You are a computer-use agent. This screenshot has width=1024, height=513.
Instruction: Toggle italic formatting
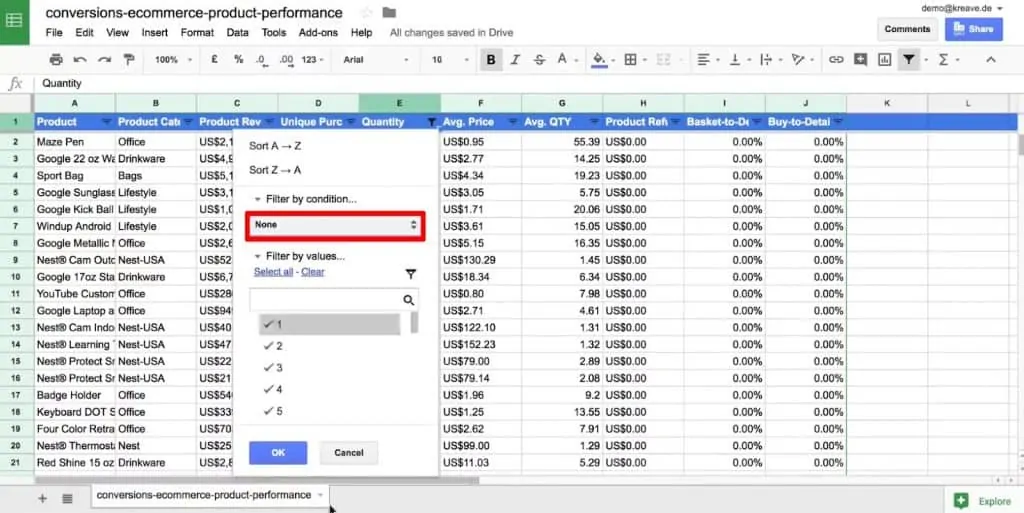[515, 59]
